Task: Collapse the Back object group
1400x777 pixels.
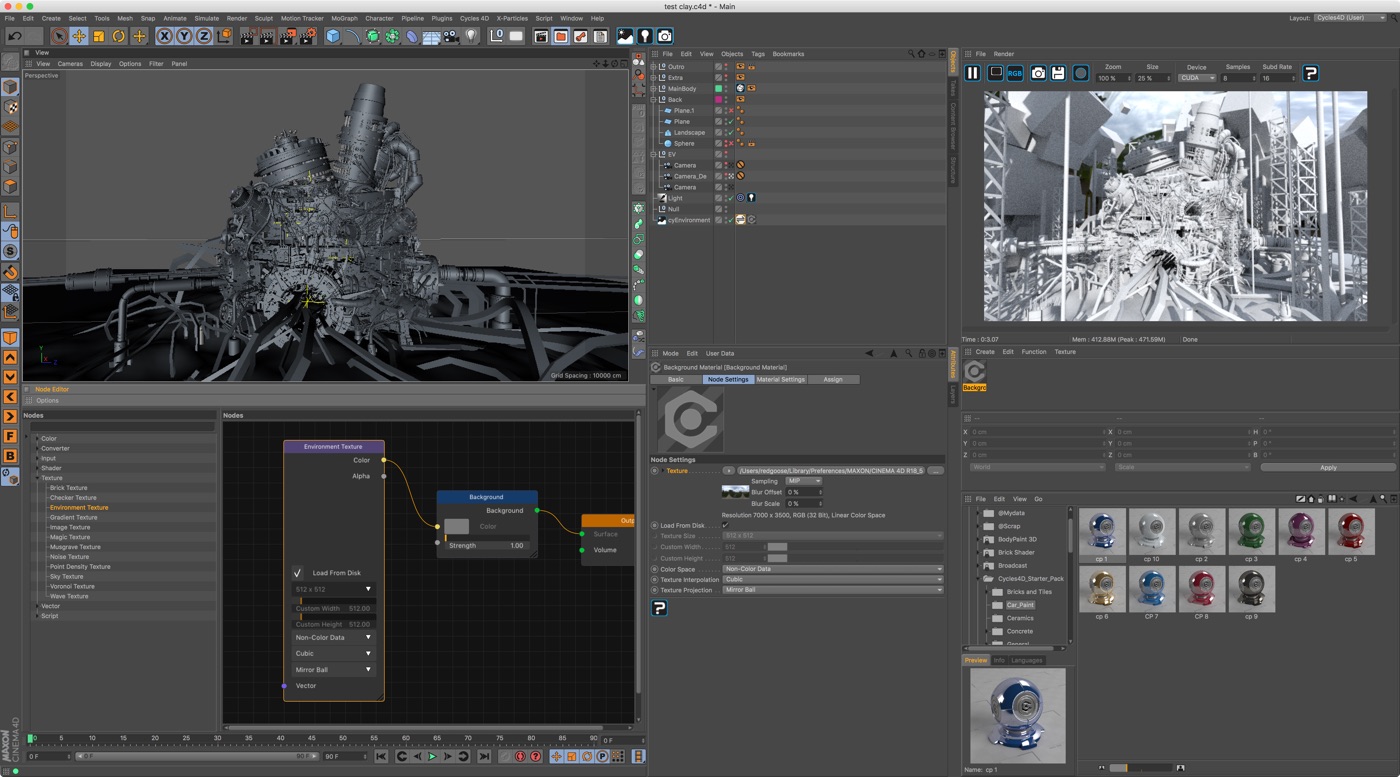Action: click(x=654, y=100)
